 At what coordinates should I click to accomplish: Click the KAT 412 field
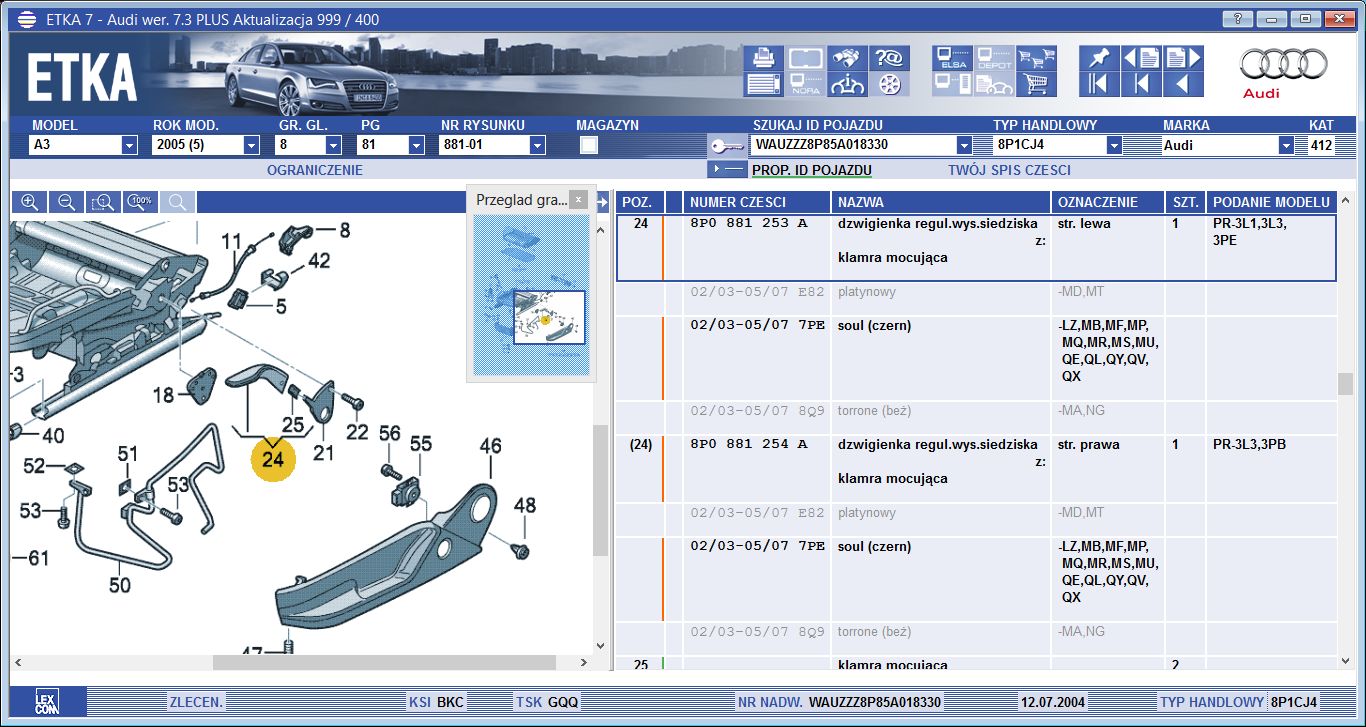pyautogui.click(x=1321, y=145)
